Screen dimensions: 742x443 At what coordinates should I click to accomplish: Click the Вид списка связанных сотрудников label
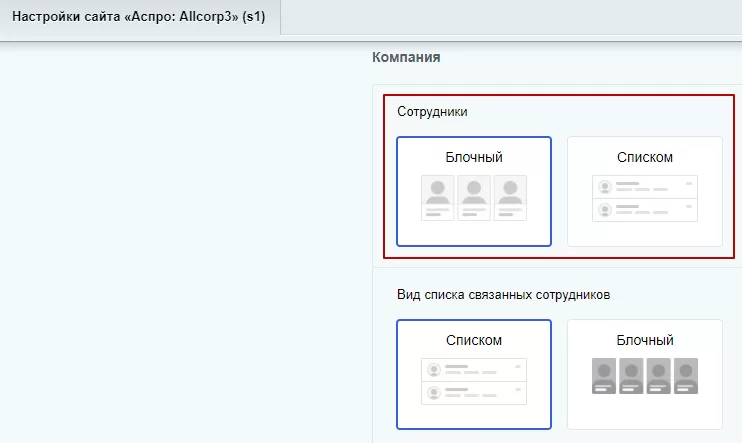tap(504, 295)
